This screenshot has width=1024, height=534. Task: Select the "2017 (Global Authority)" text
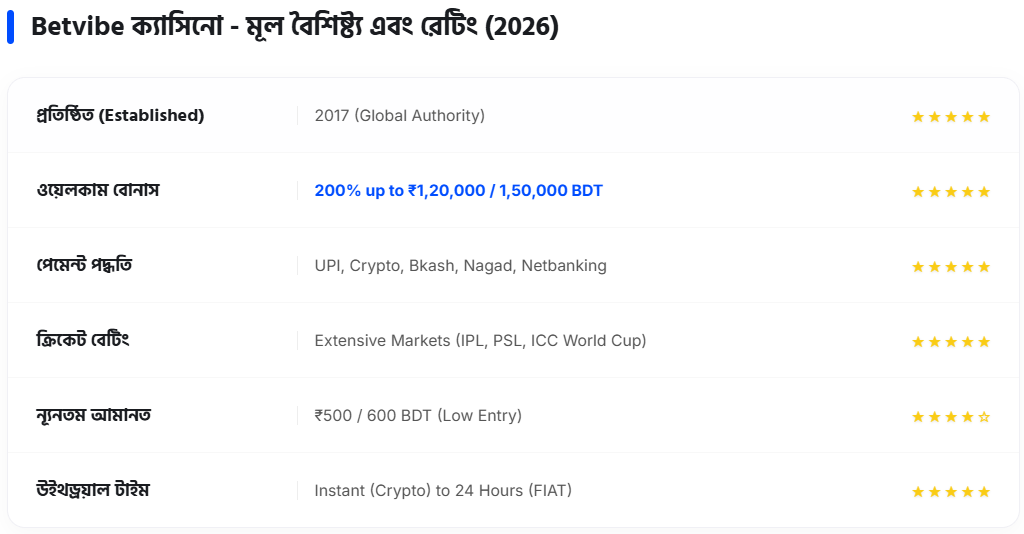coord(399,116)
